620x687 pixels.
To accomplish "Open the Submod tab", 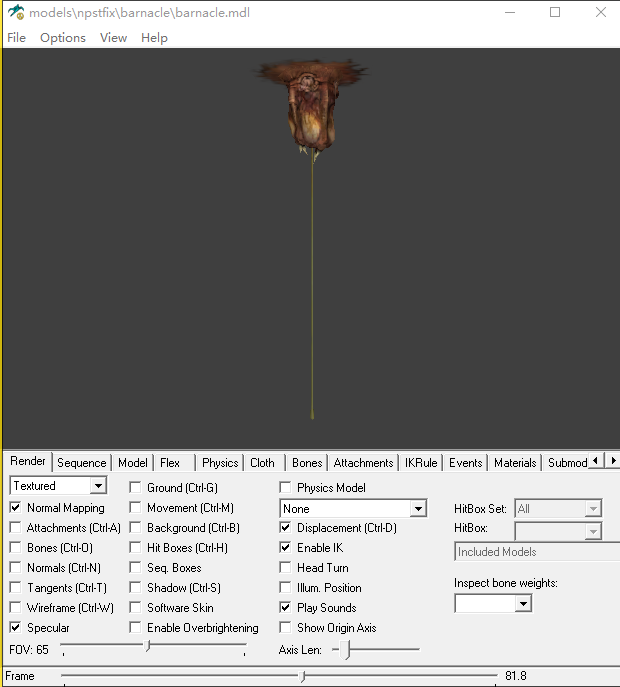I will pyautogui.click(x=567, y=463).
